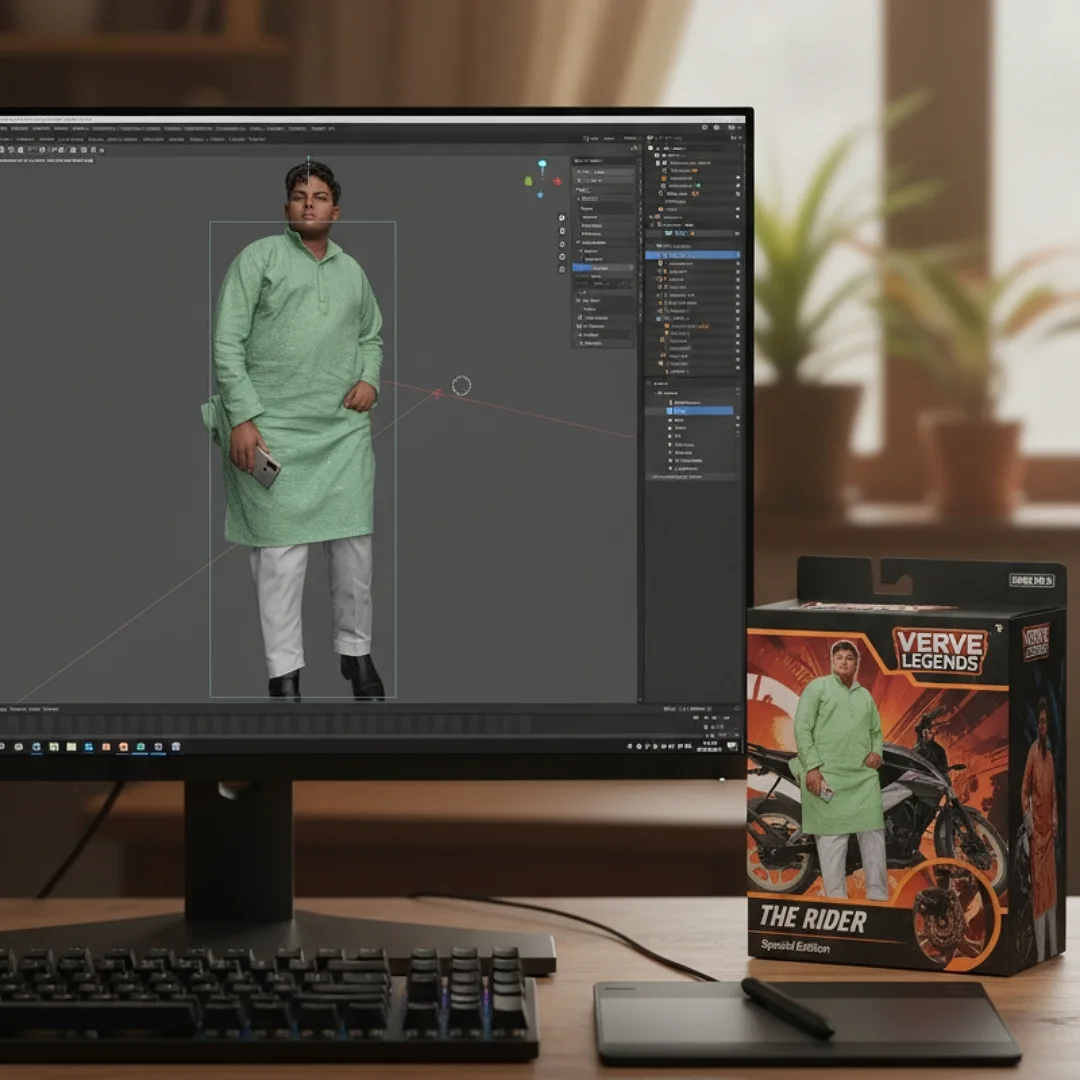Expand the first section of the viewport sidebar
This screenshot has width=1080, height=1080.
[577, 161]
